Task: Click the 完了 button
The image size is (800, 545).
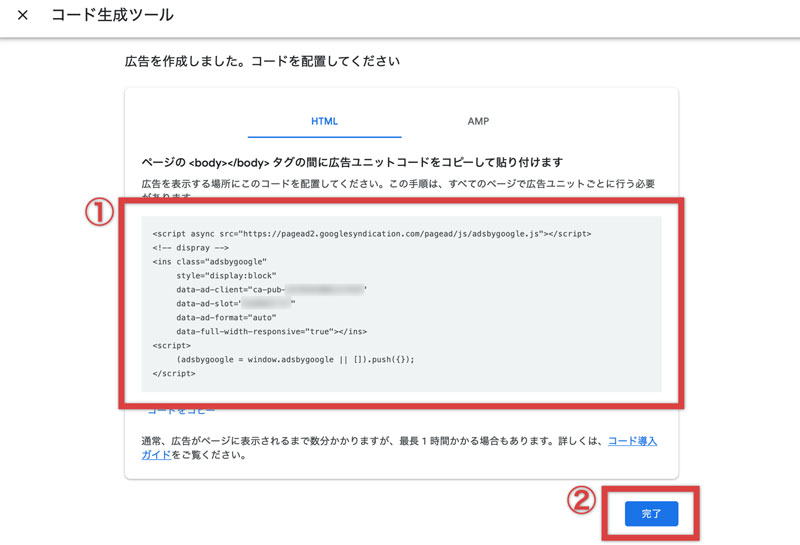Action: [651, 513]
